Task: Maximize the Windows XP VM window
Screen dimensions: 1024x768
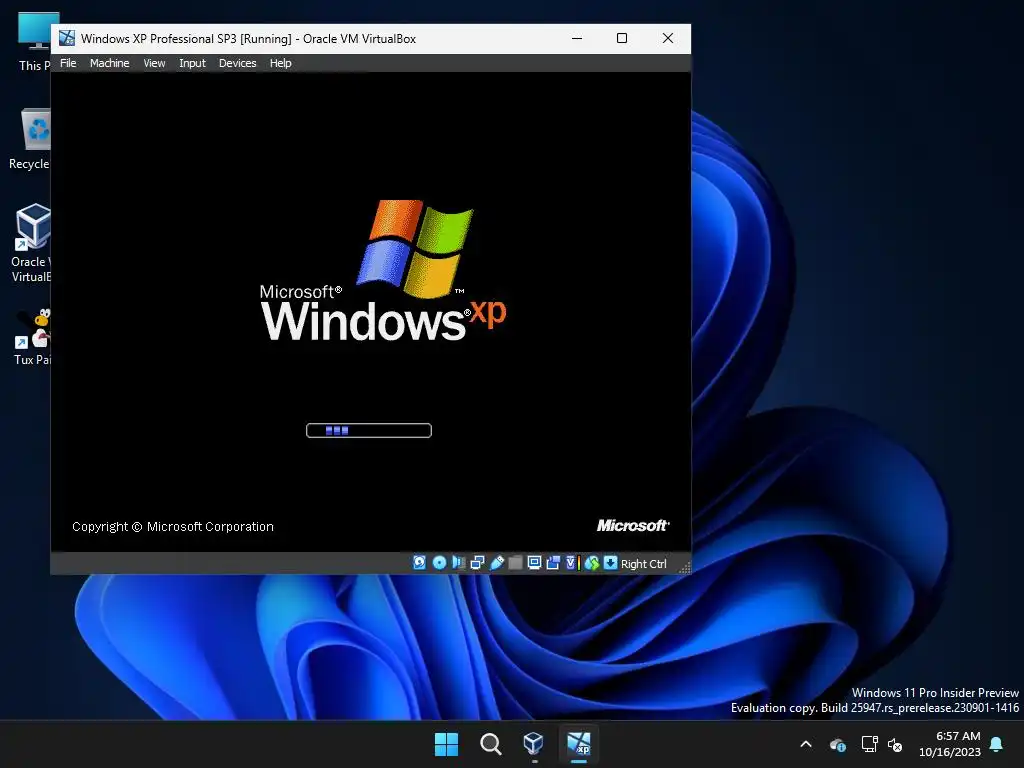Action: tap(622, 38)
